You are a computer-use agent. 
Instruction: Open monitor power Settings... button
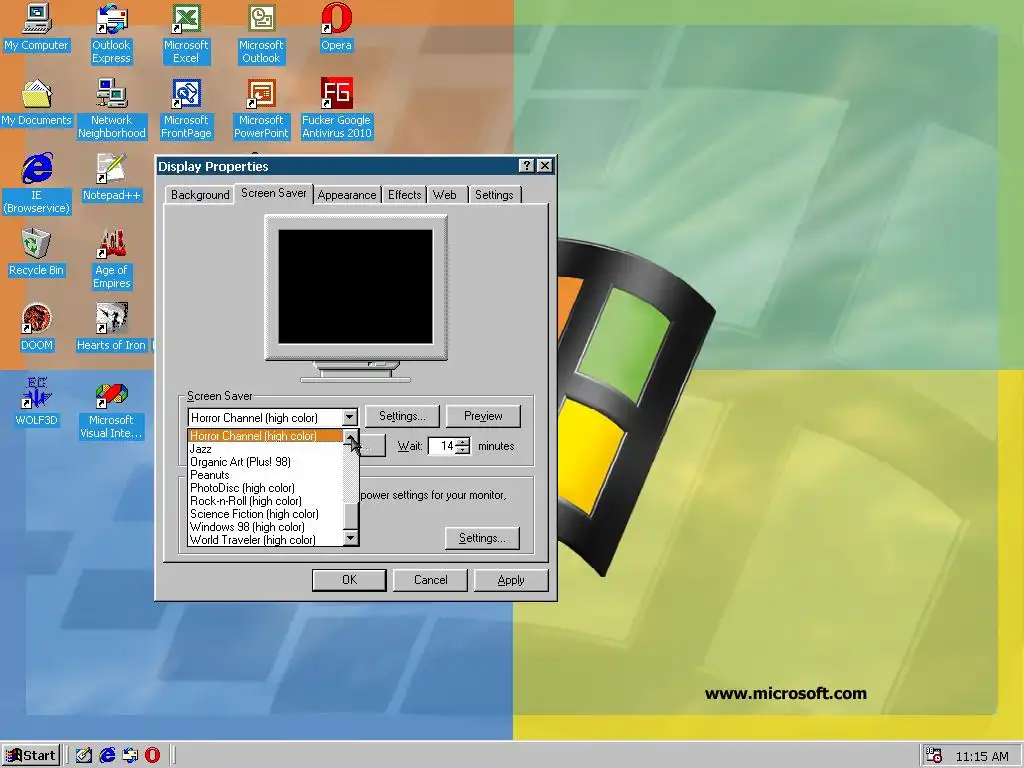tap(482, 538)
